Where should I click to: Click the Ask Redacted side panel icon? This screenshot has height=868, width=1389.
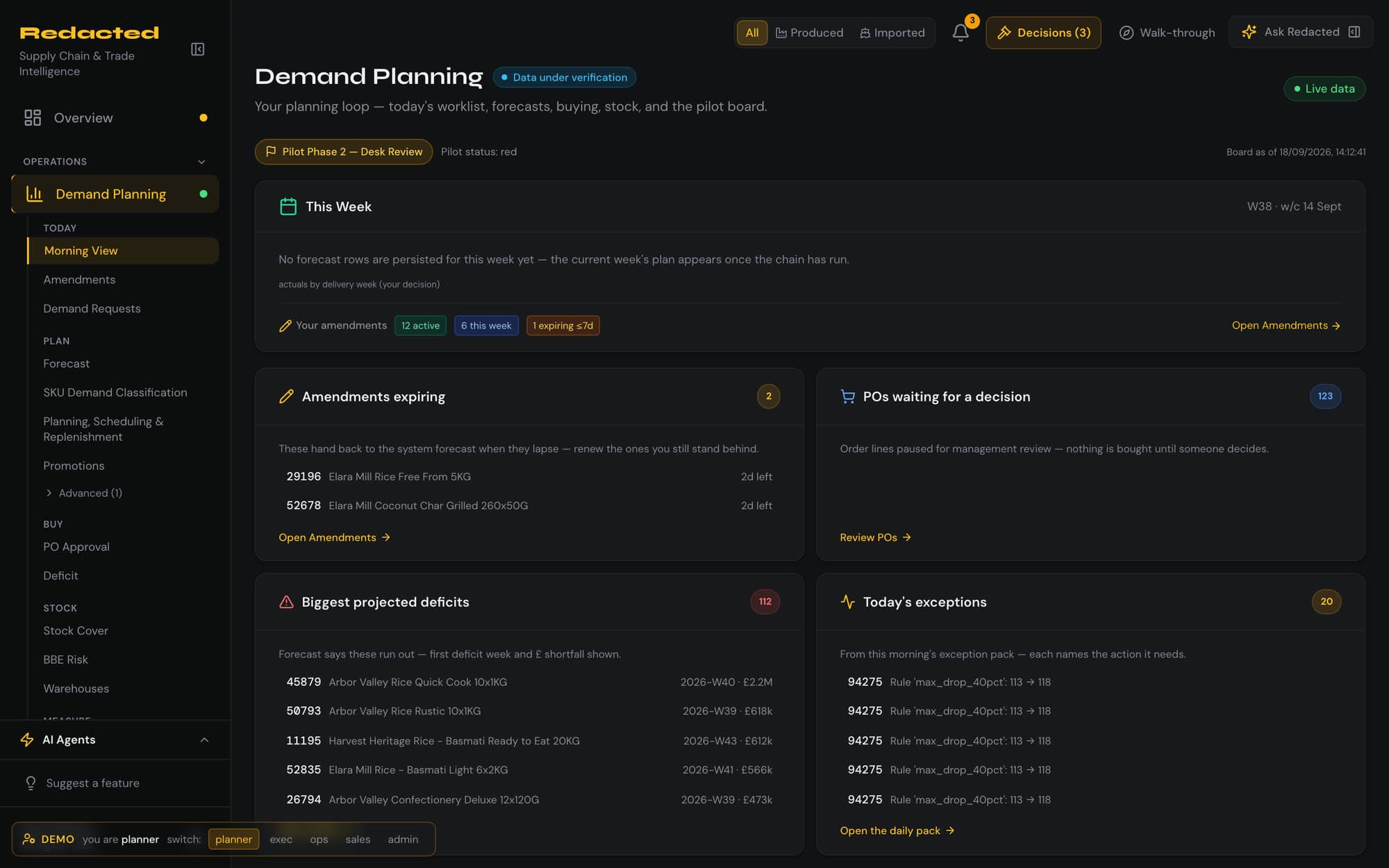1354,32
